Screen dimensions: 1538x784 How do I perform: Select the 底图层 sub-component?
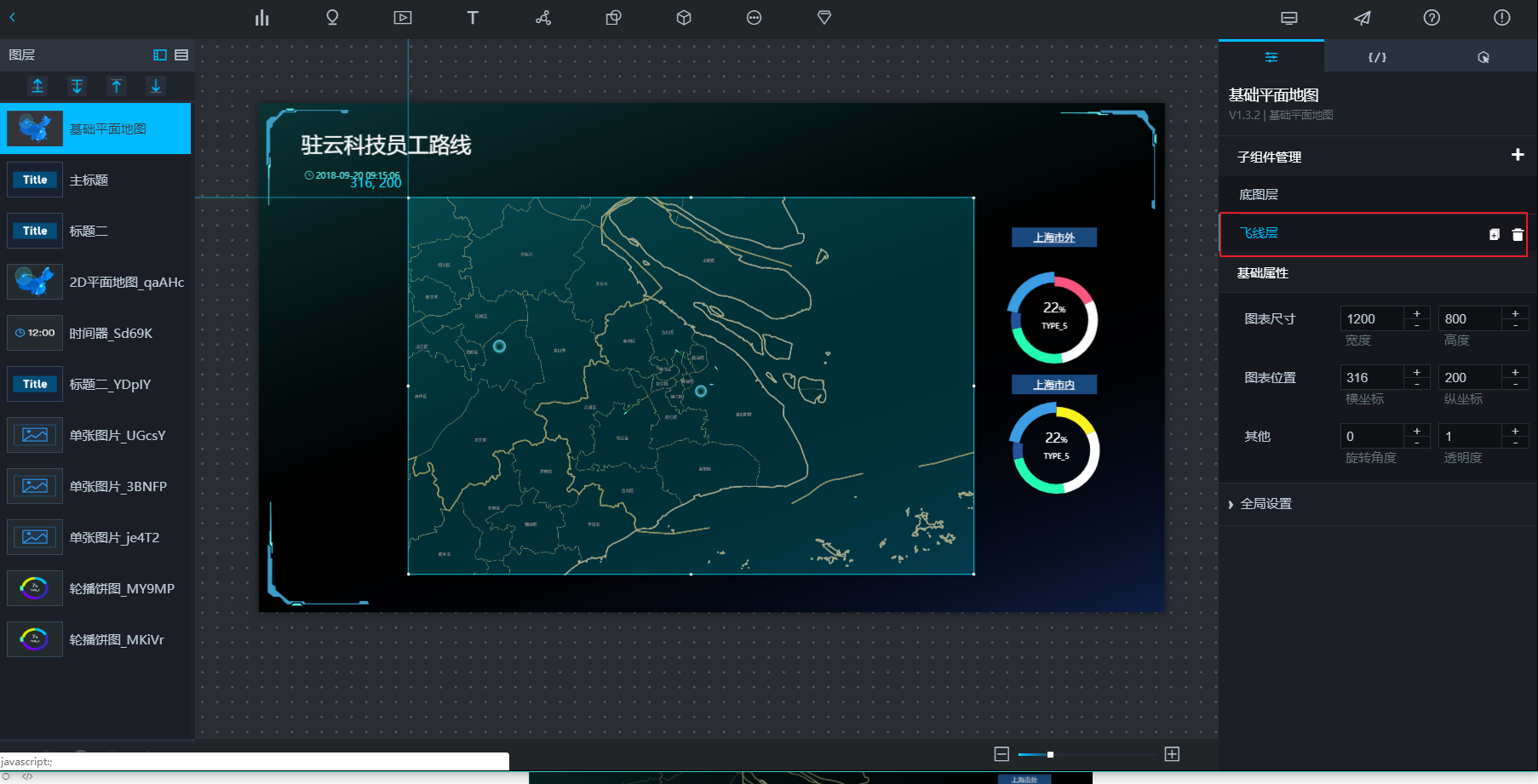[1259, 195]
